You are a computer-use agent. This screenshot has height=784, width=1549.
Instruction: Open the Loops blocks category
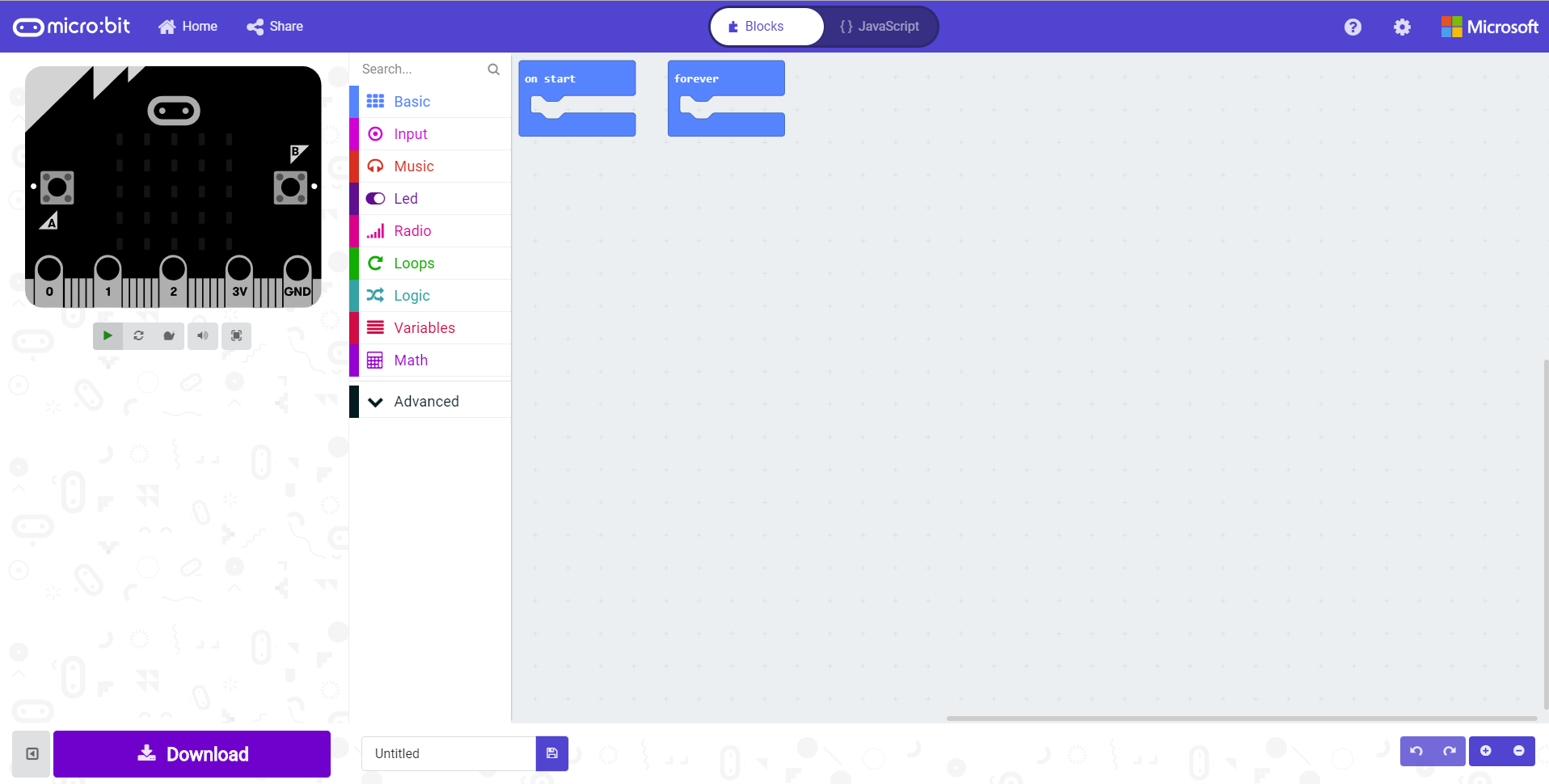pos(414,263)
